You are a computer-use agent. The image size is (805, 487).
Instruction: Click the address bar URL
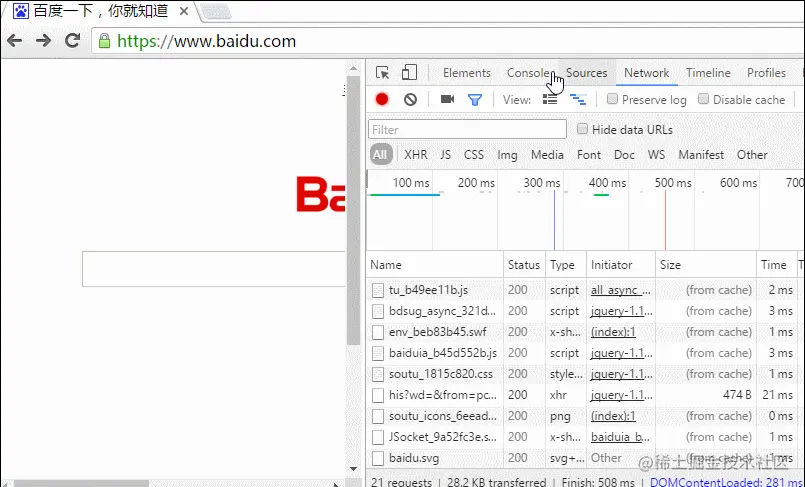click(x=206, y=41)
